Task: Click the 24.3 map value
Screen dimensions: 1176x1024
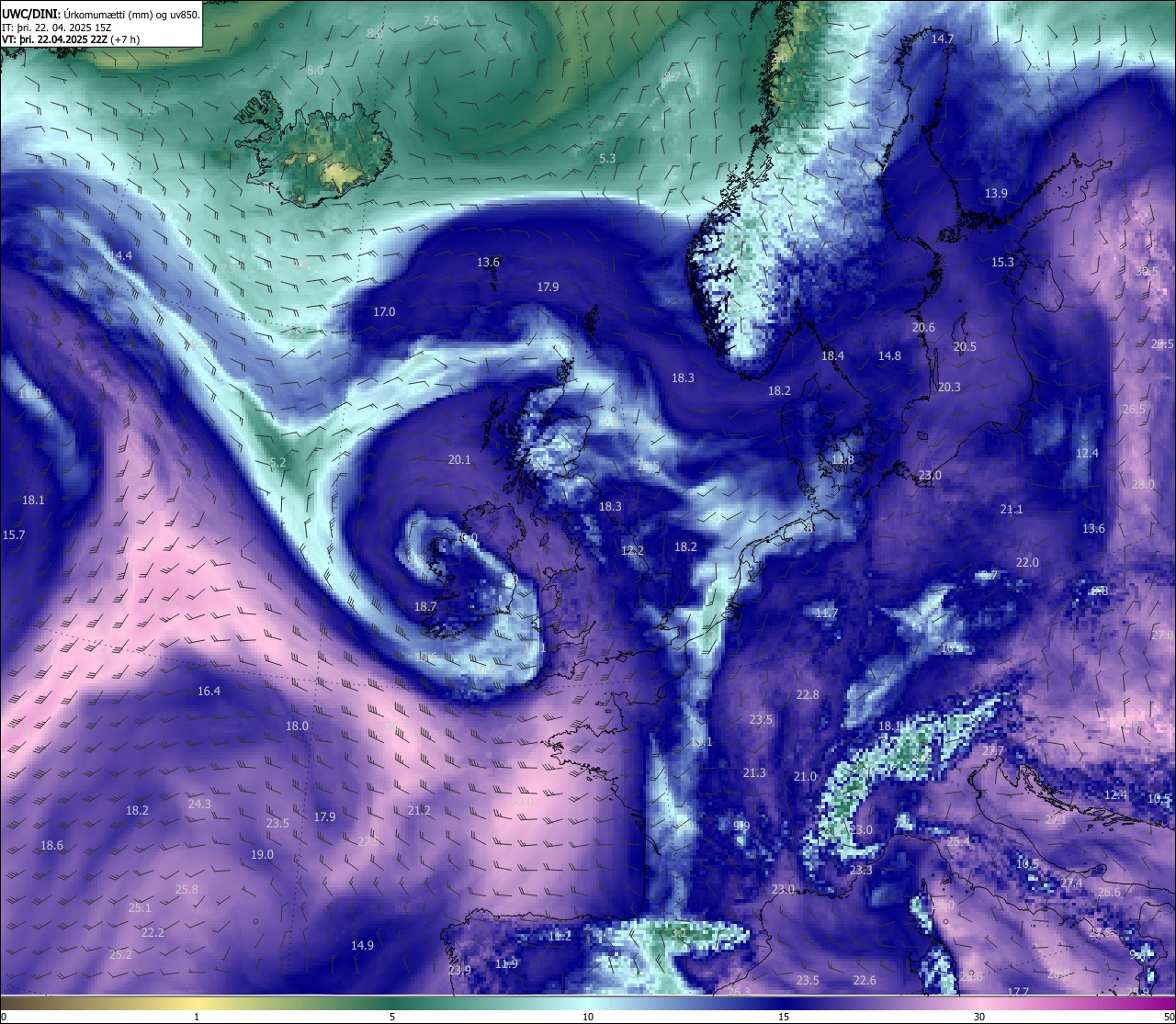Action: [199, 804]
